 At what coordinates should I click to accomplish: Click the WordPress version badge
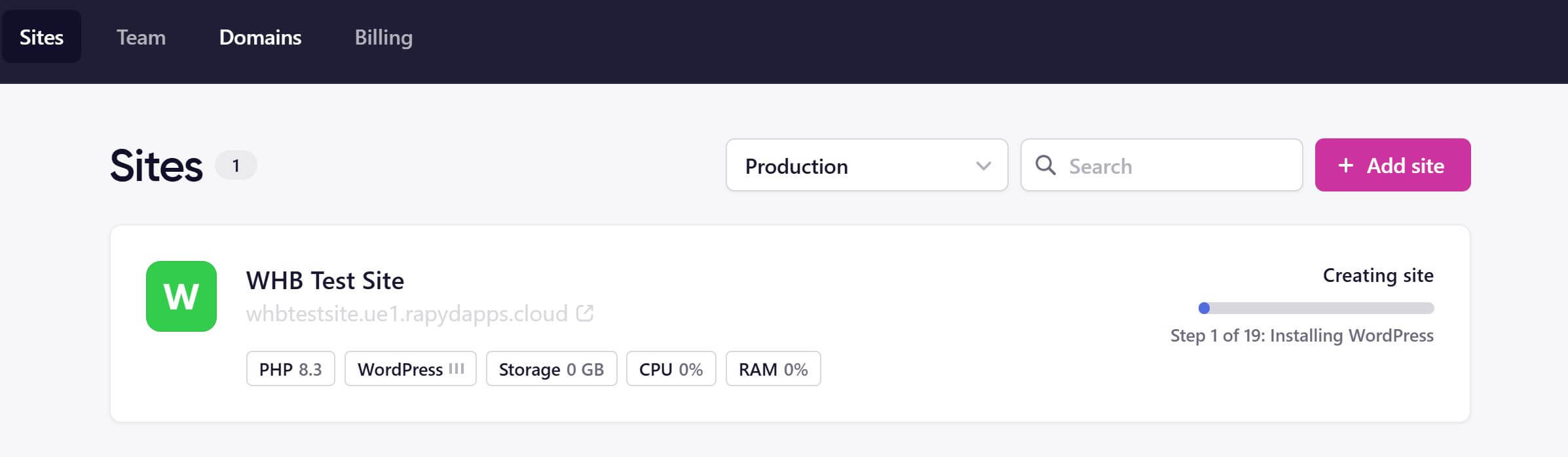411,369
